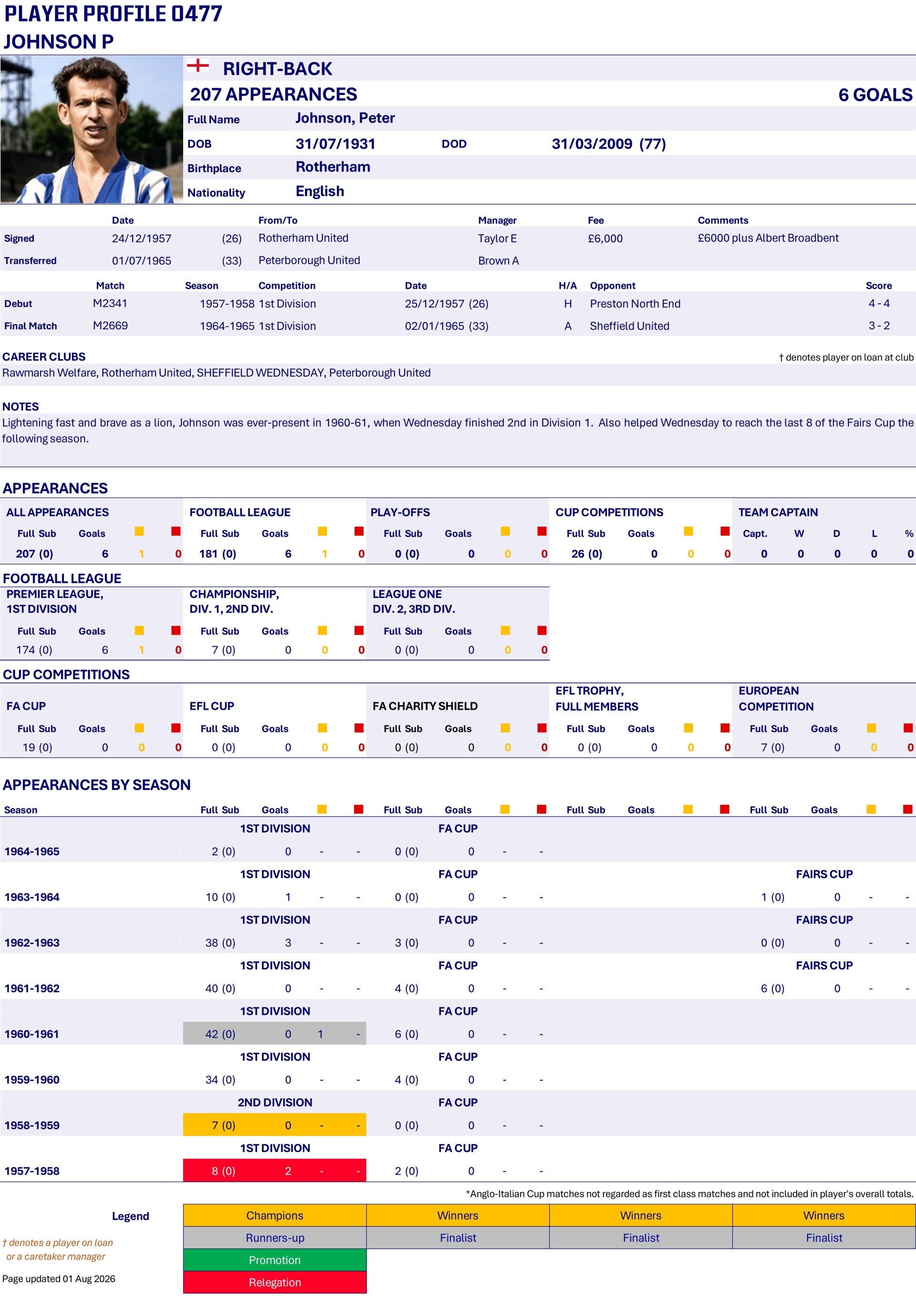
Task: Select the green Promotion legend swatch
Action: pos(275,1260)
